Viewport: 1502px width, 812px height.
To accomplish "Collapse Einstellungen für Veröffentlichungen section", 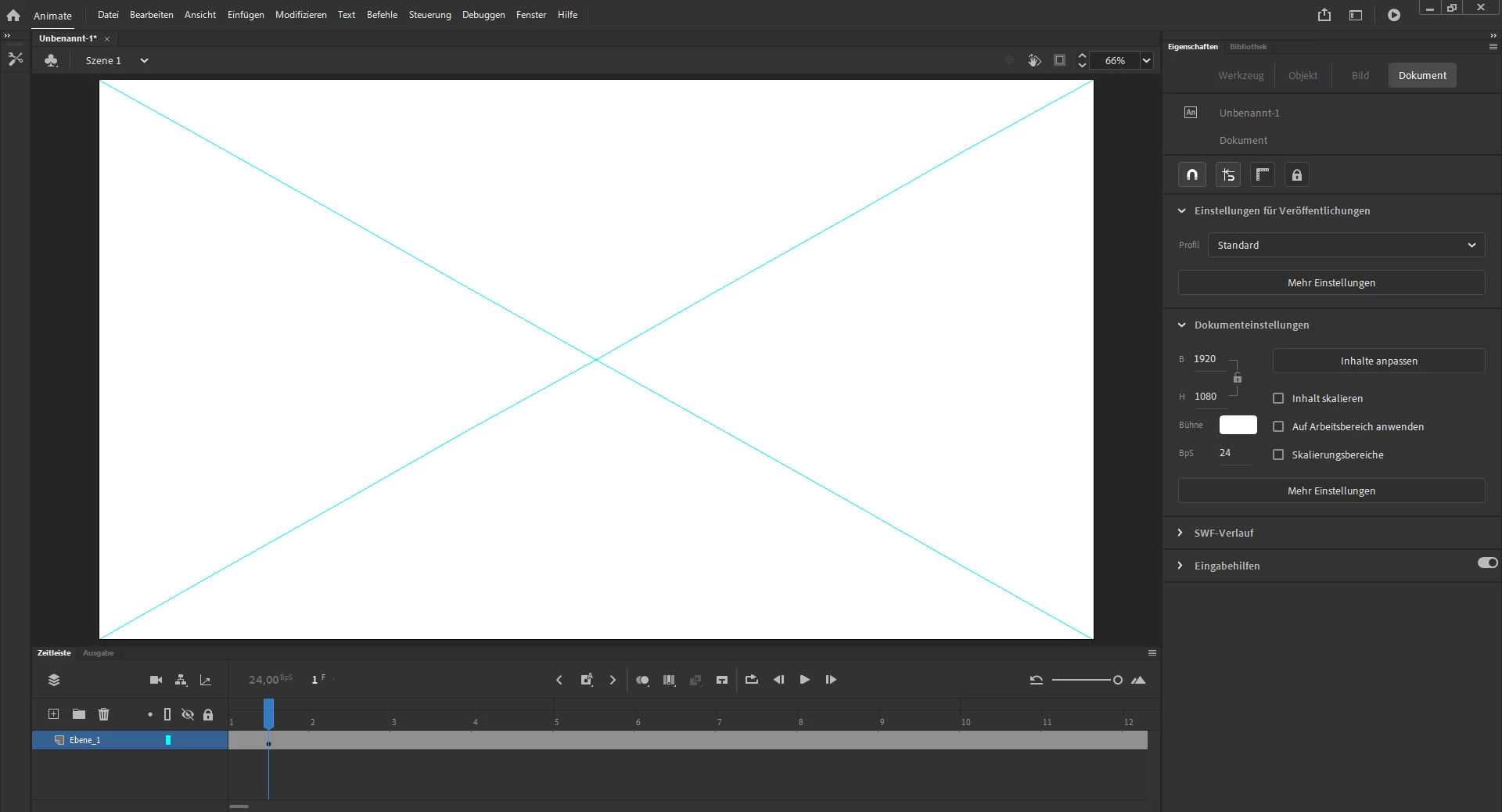I will [1182, 210].
